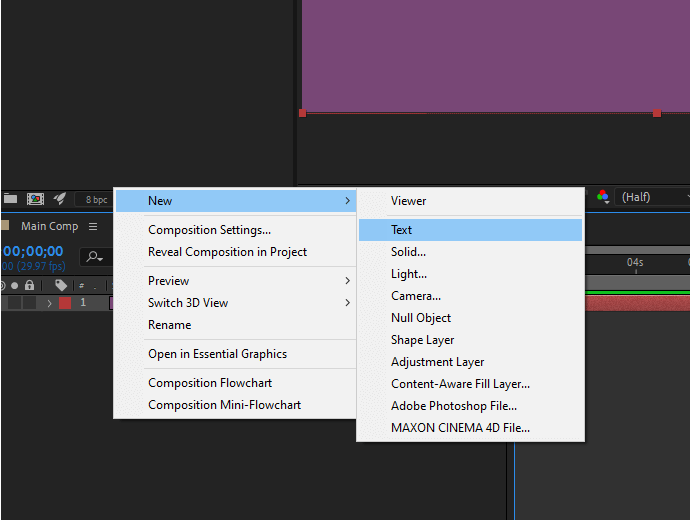Click the lower-right red handle of the solid
This screenshot has width=690, height=520.
tap(657, 114)
